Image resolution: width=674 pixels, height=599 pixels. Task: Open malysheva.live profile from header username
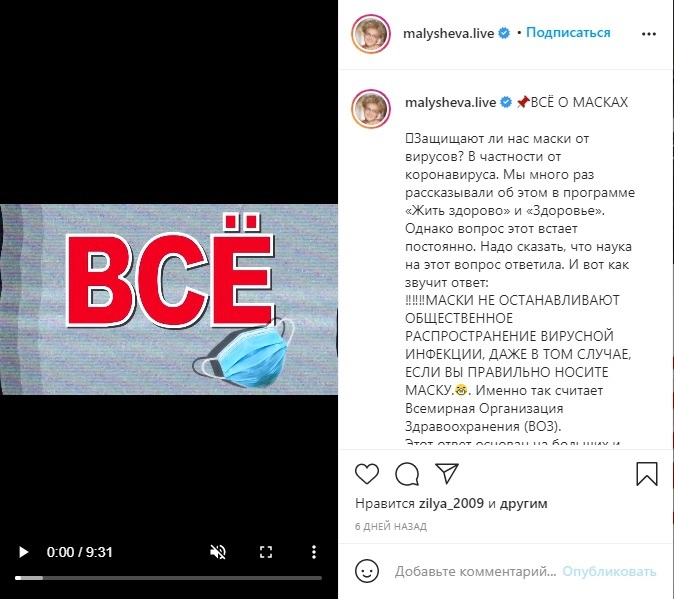pos(448,34)
